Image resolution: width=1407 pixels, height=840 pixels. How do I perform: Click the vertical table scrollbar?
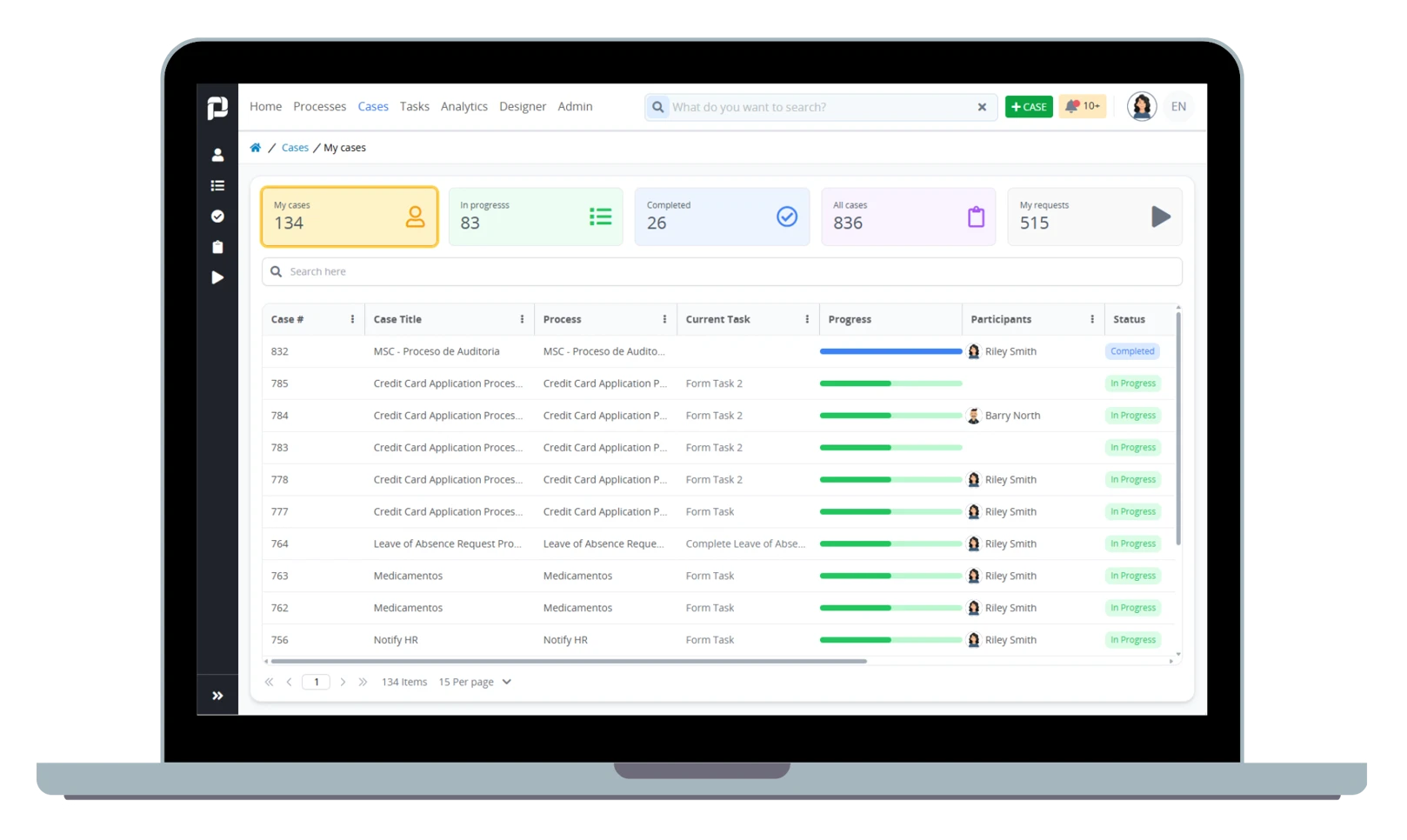tap(1178, 429)
